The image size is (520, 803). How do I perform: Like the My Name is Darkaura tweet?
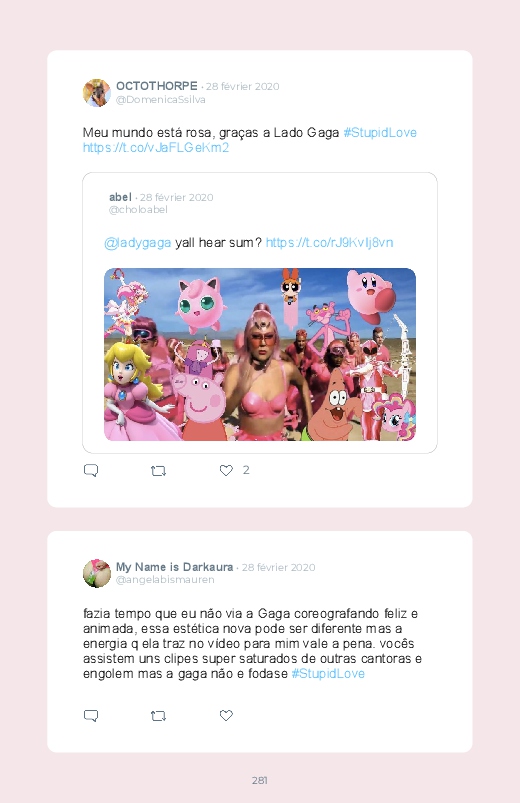(x=226, y=715)
